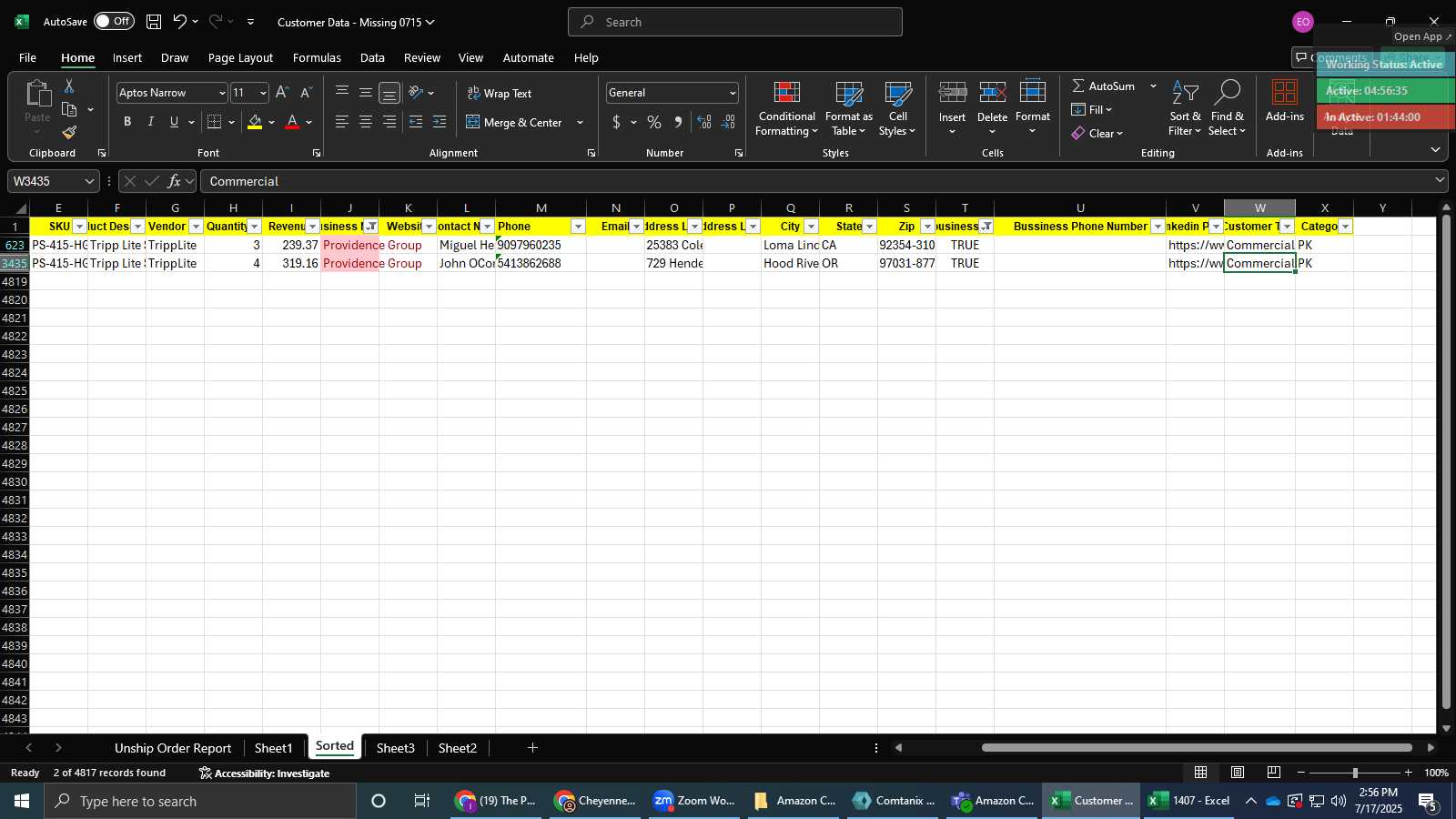Click Find & Select button
Viewport: 1456px width, 819px height.
pos(1227,109)
